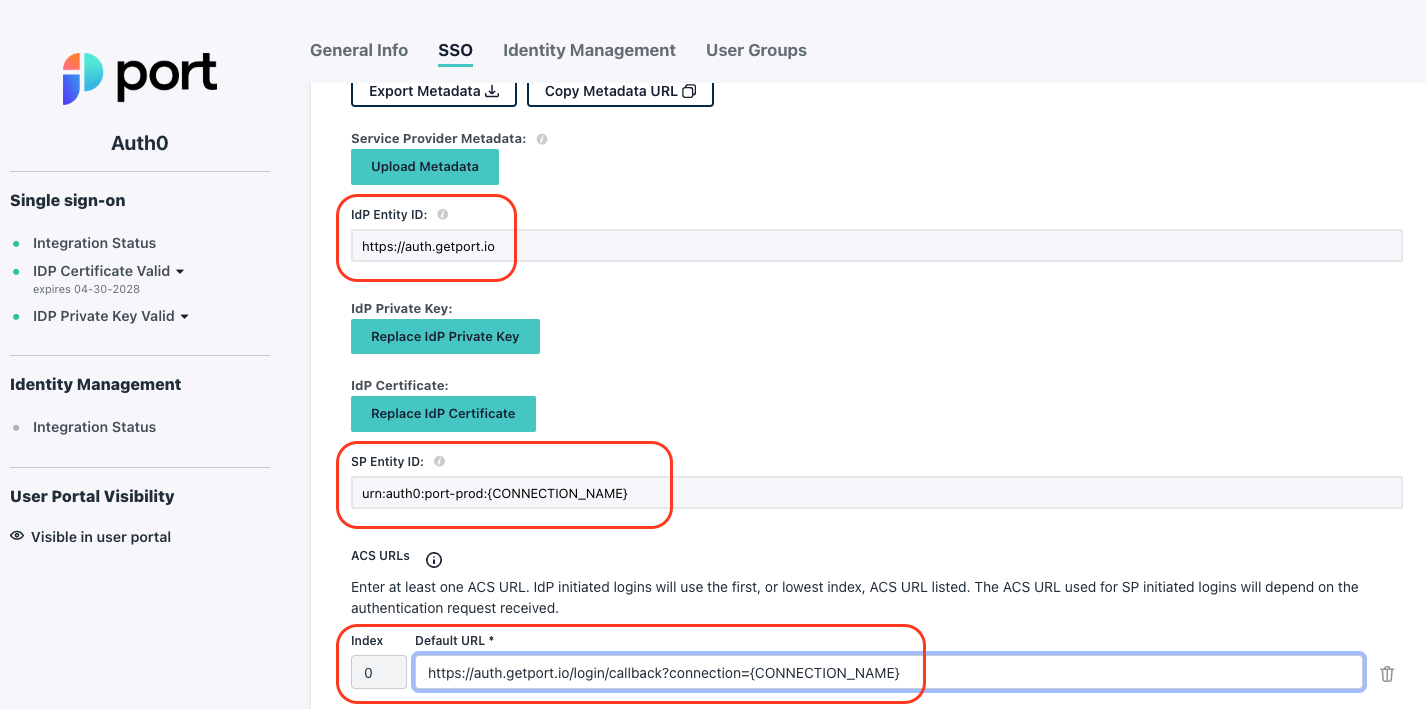
Task: Click the Default URL input field
Action: pyautogui.click(x=888, y=672)
